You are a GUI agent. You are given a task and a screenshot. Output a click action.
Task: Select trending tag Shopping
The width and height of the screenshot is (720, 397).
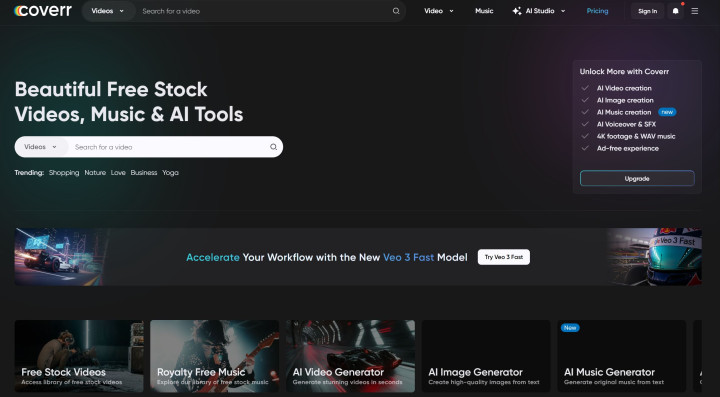point(64,173)
